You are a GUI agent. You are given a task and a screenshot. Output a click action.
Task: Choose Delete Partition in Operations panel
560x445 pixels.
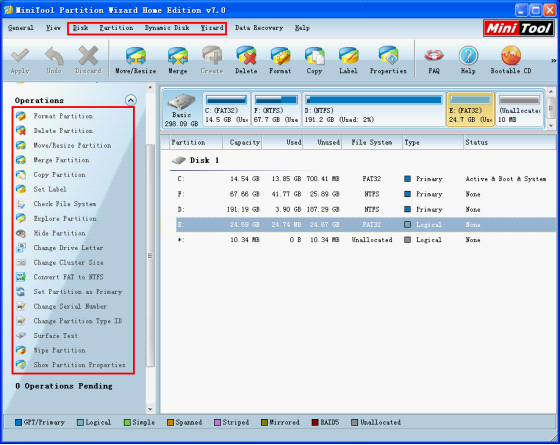click(x=63, y=131)
